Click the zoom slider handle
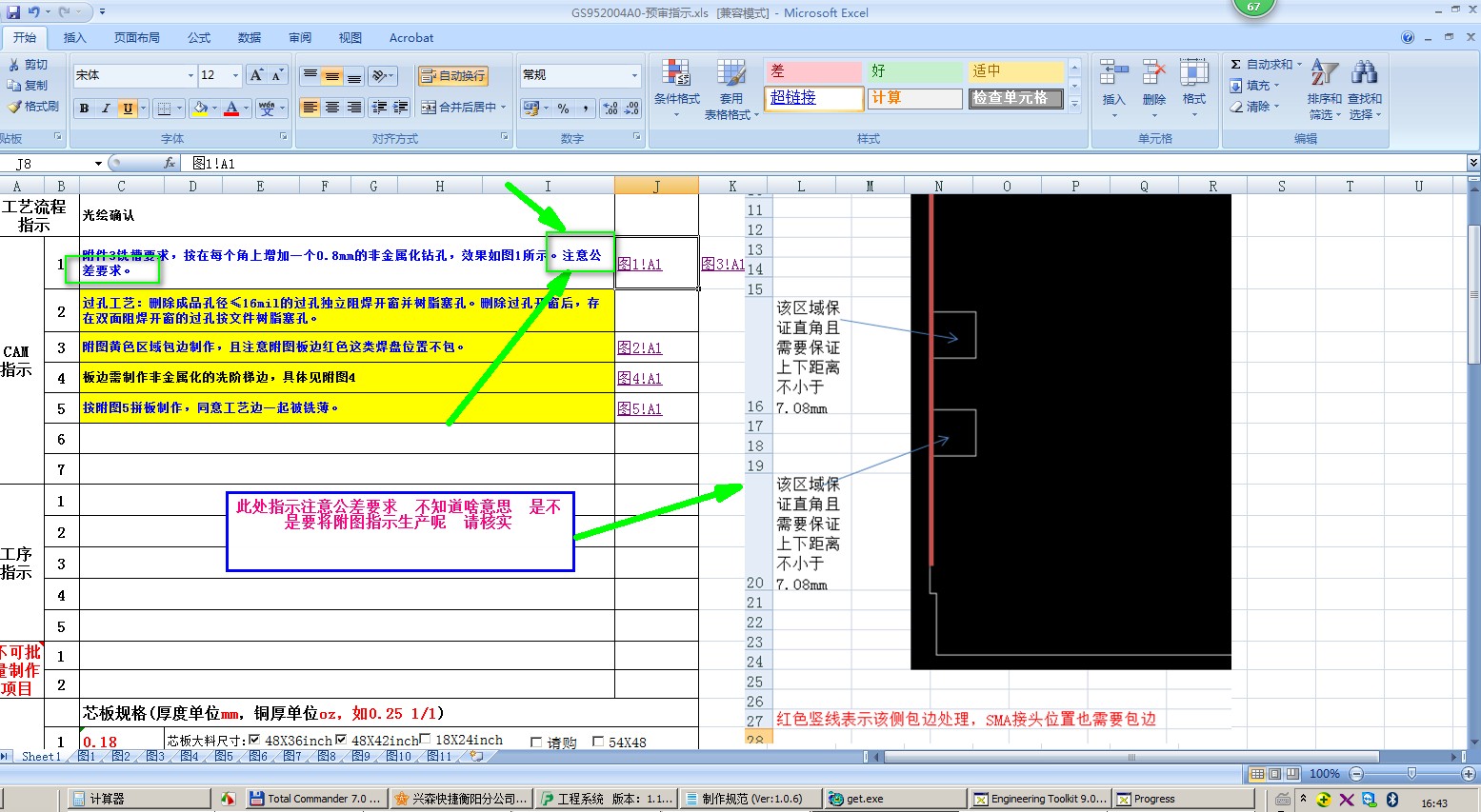This screenshot has width=1481, height=812. click(x=1411, y=774)
